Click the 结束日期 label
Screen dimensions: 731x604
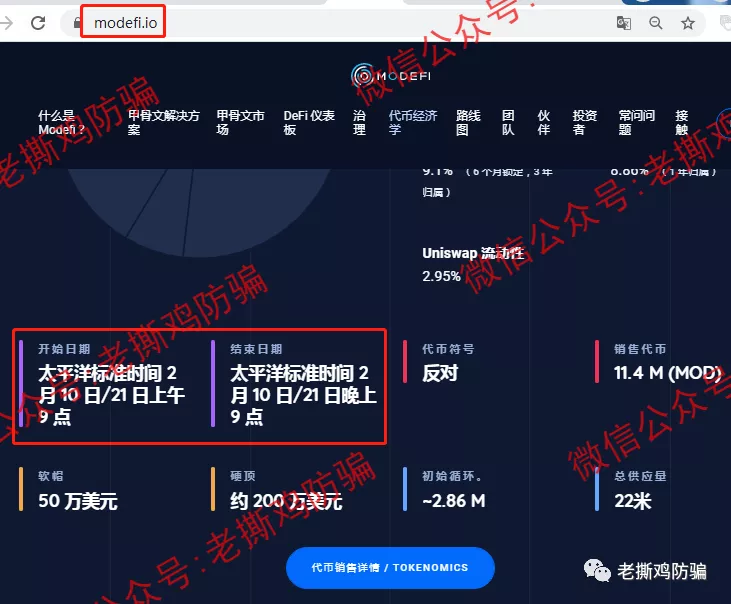256,349
